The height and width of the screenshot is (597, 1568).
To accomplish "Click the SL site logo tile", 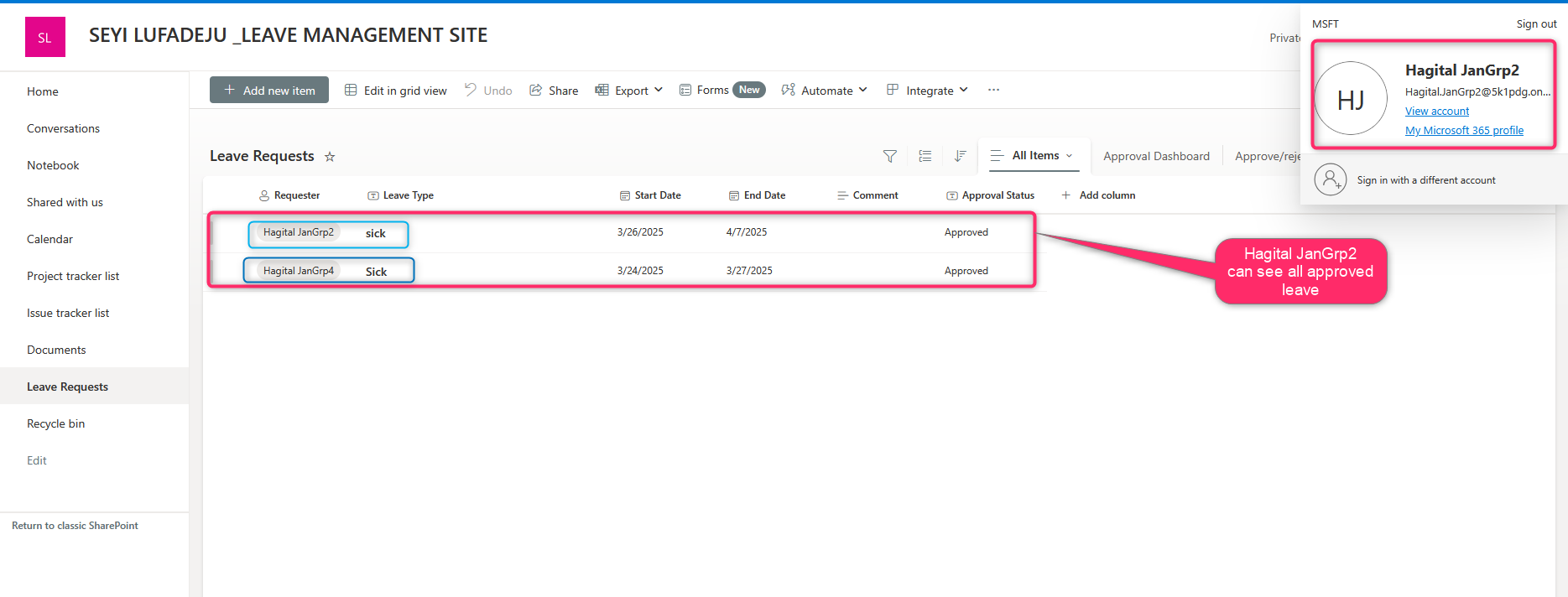I will point(45,37).
